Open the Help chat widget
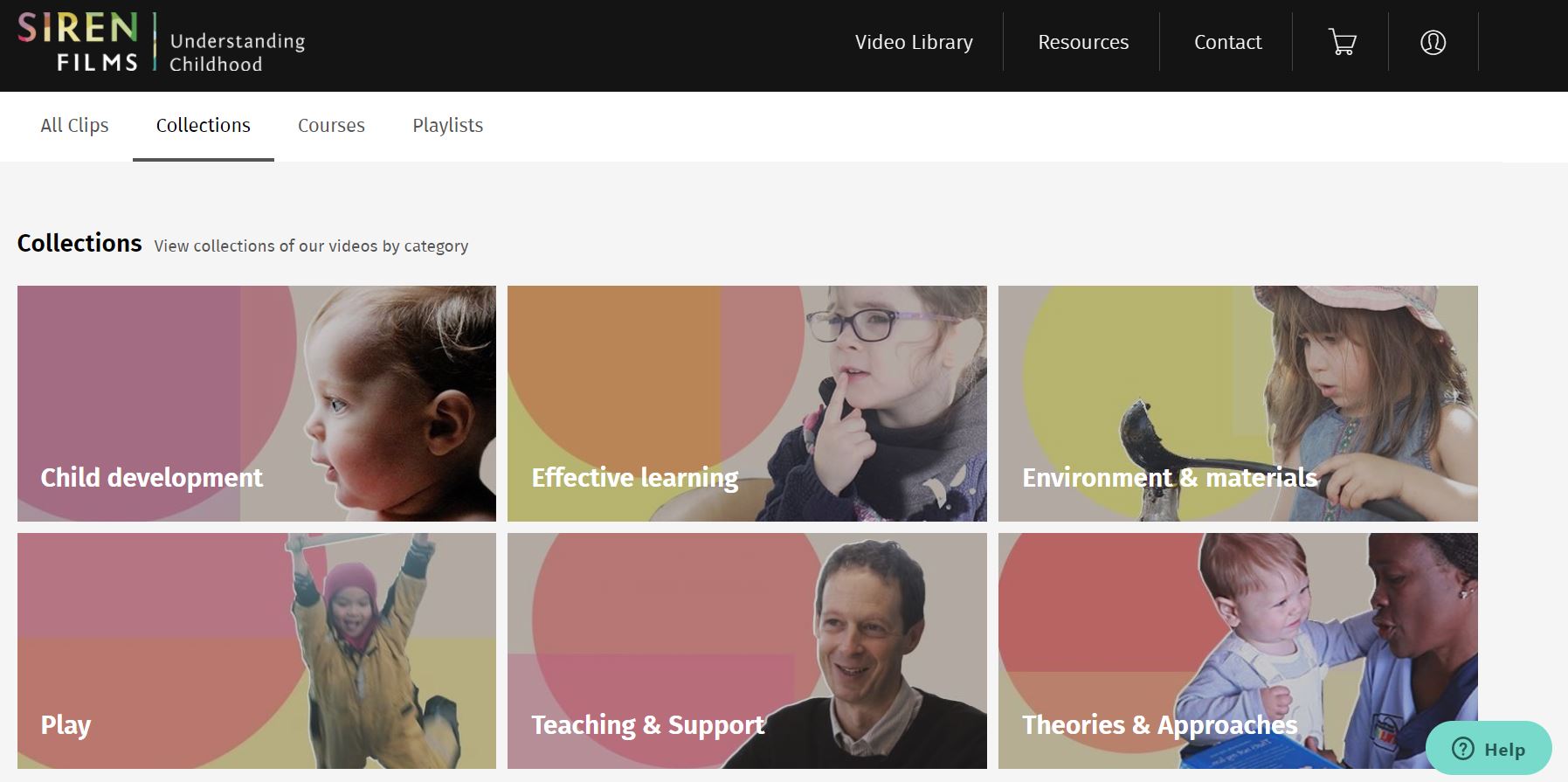The height and width of the screenshot is (782, 1568). tap(1489, 749)
